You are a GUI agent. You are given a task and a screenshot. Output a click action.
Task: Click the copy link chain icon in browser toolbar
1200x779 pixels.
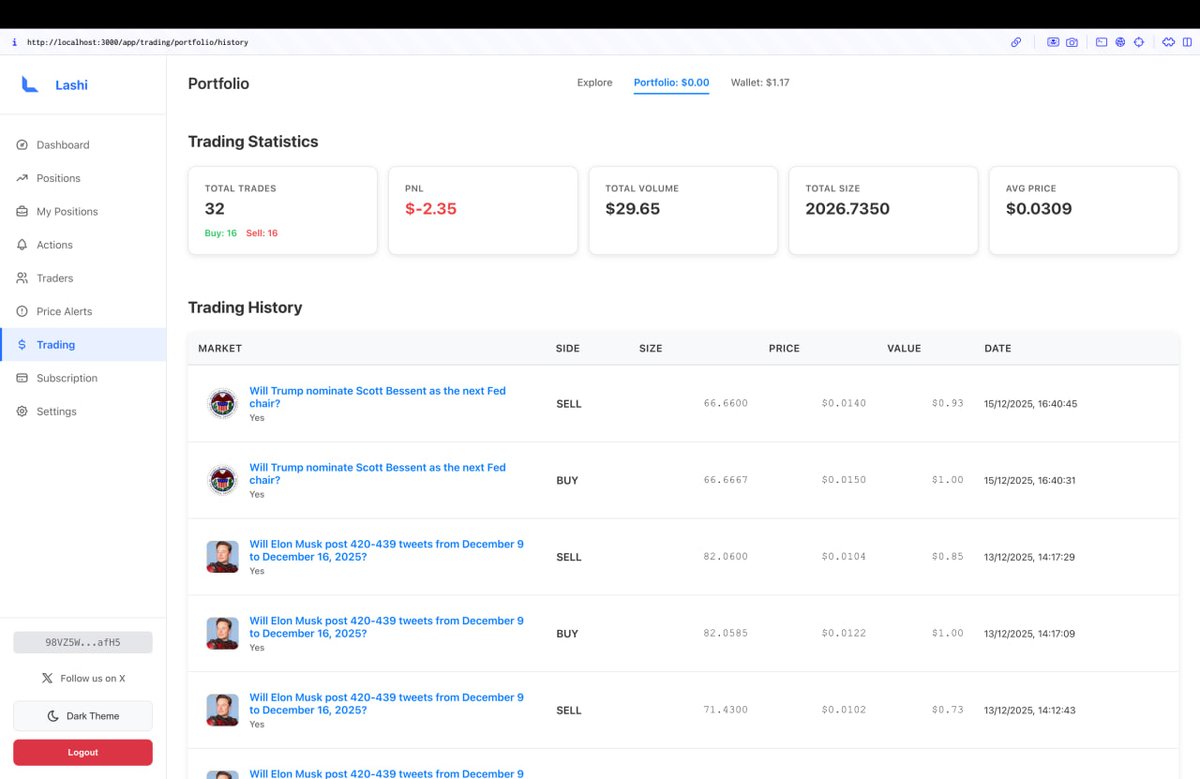[x=1016, y=42]
